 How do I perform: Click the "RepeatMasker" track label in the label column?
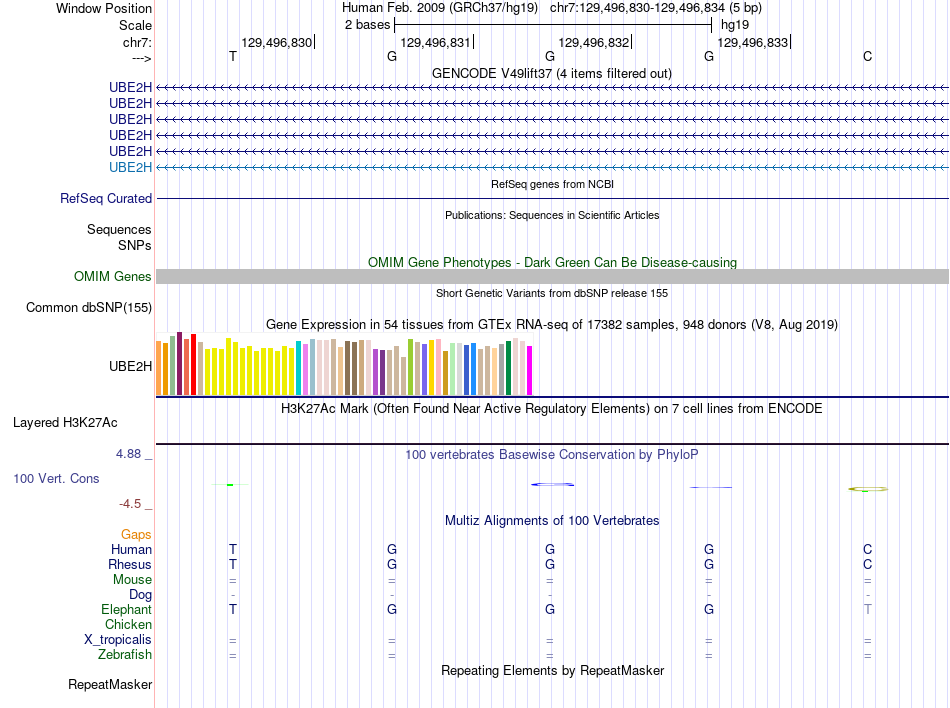pyautogui.click(x=110, y=685)
